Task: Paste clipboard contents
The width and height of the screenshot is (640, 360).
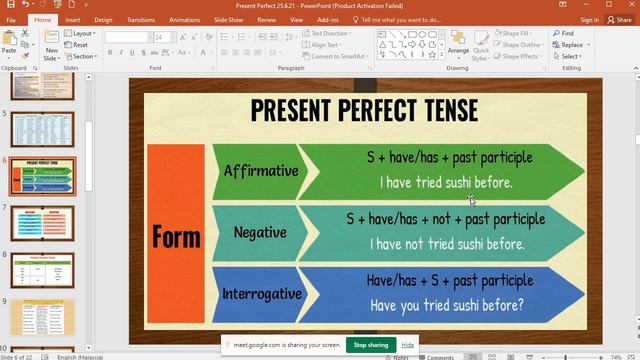Action: [9, 43]
